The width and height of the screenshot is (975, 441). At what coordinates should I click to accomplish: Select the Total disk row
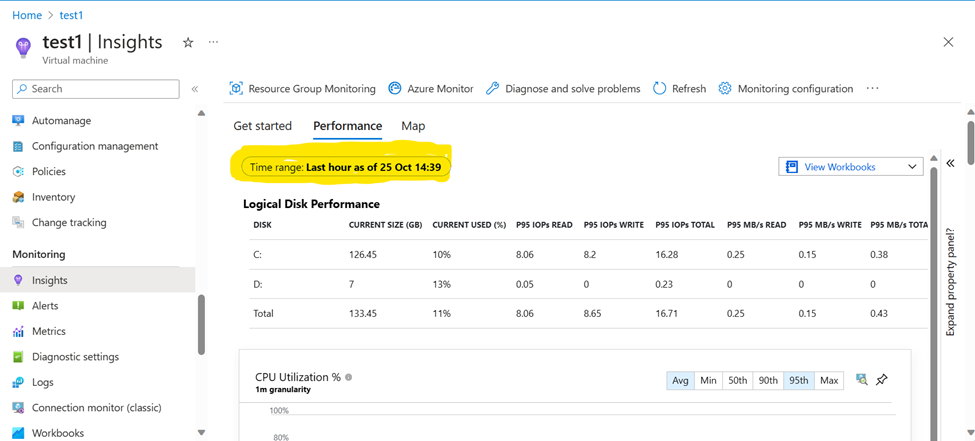pyautogui.click(x=588, y=313)
